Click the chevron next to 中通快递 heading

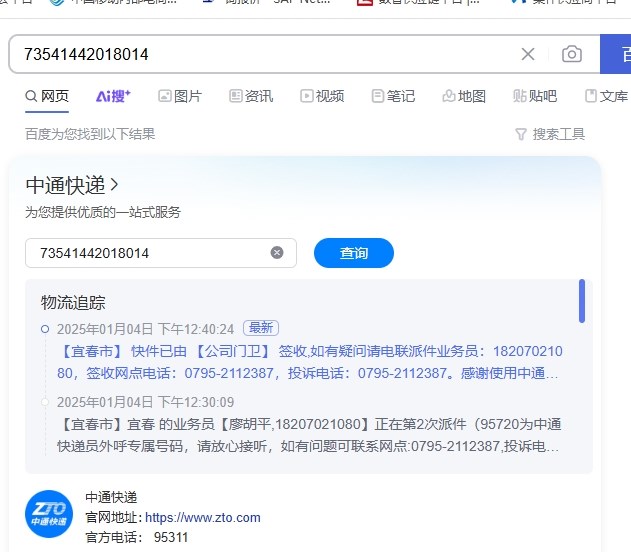coord(115,185)
